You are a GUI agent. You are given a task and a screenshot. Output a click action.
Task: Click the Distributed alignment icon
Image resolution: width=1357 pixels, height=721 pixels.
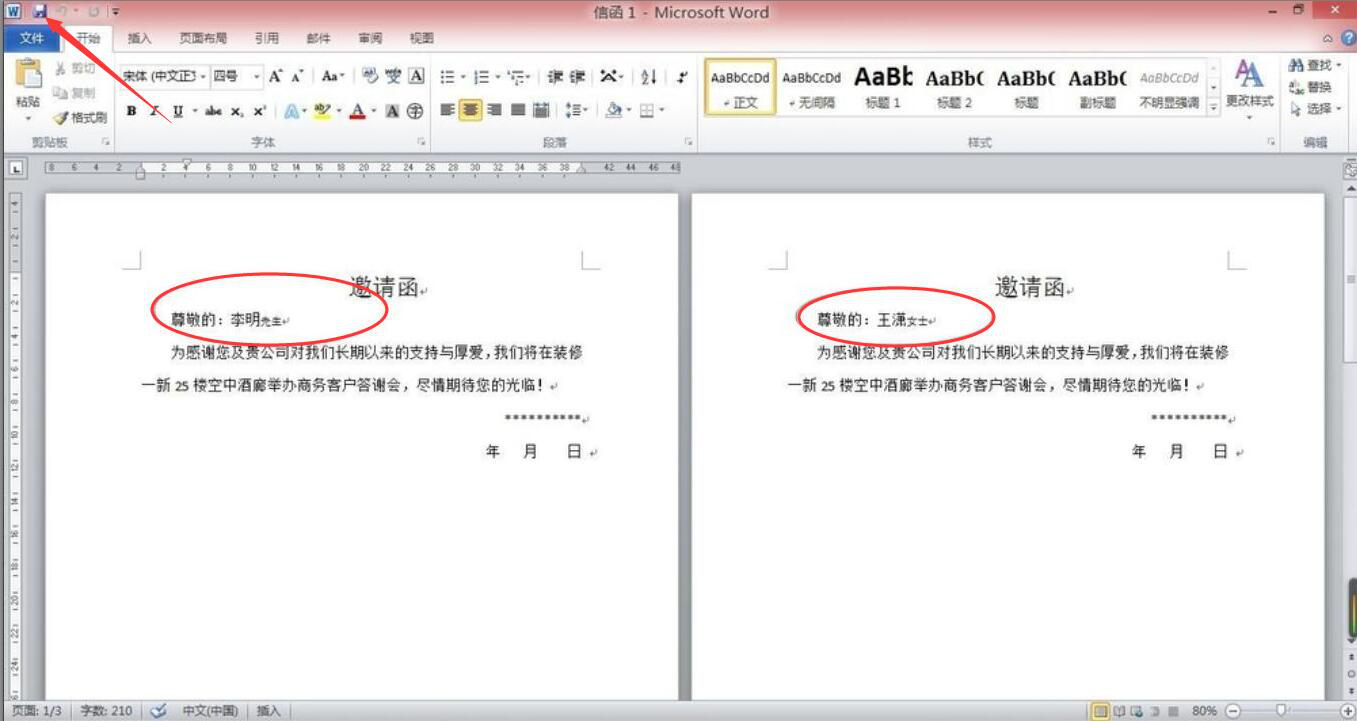tap(541, 110)
